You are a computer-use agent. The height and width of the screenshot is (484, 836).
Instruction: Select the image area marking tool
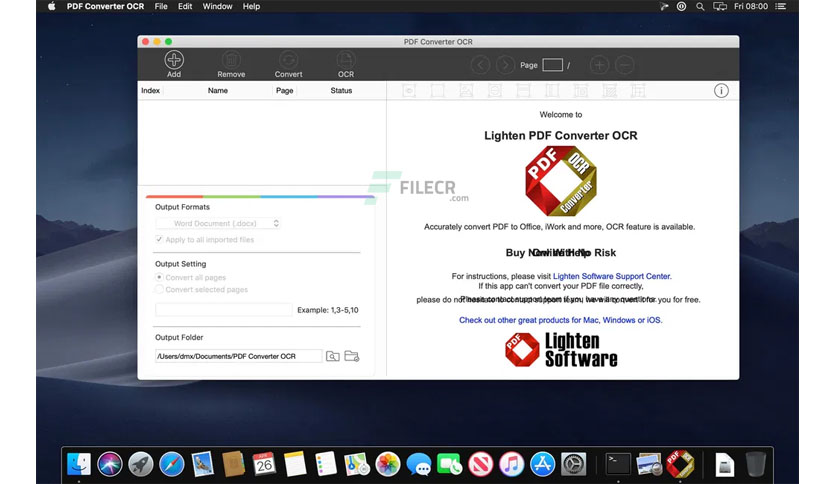[x=466, y=91]
